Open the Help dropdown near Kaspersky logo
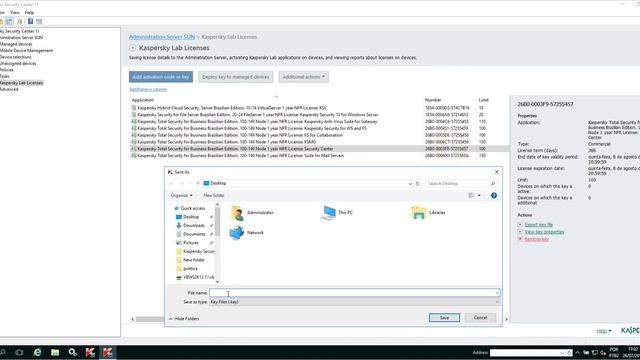 coord(604,331)
